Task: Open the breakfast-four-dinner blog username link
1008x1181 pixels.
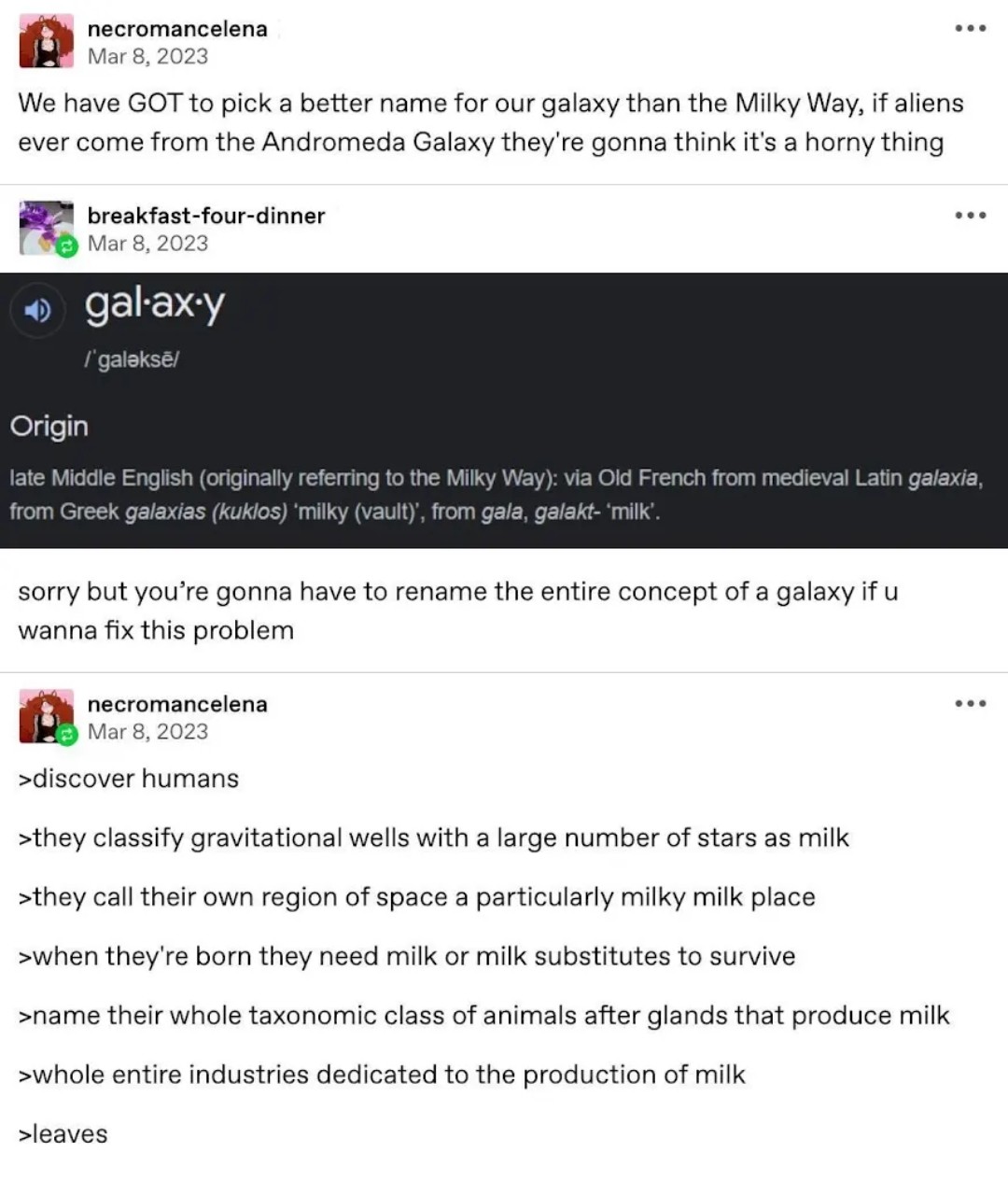Action: click(x=206, y=216)
